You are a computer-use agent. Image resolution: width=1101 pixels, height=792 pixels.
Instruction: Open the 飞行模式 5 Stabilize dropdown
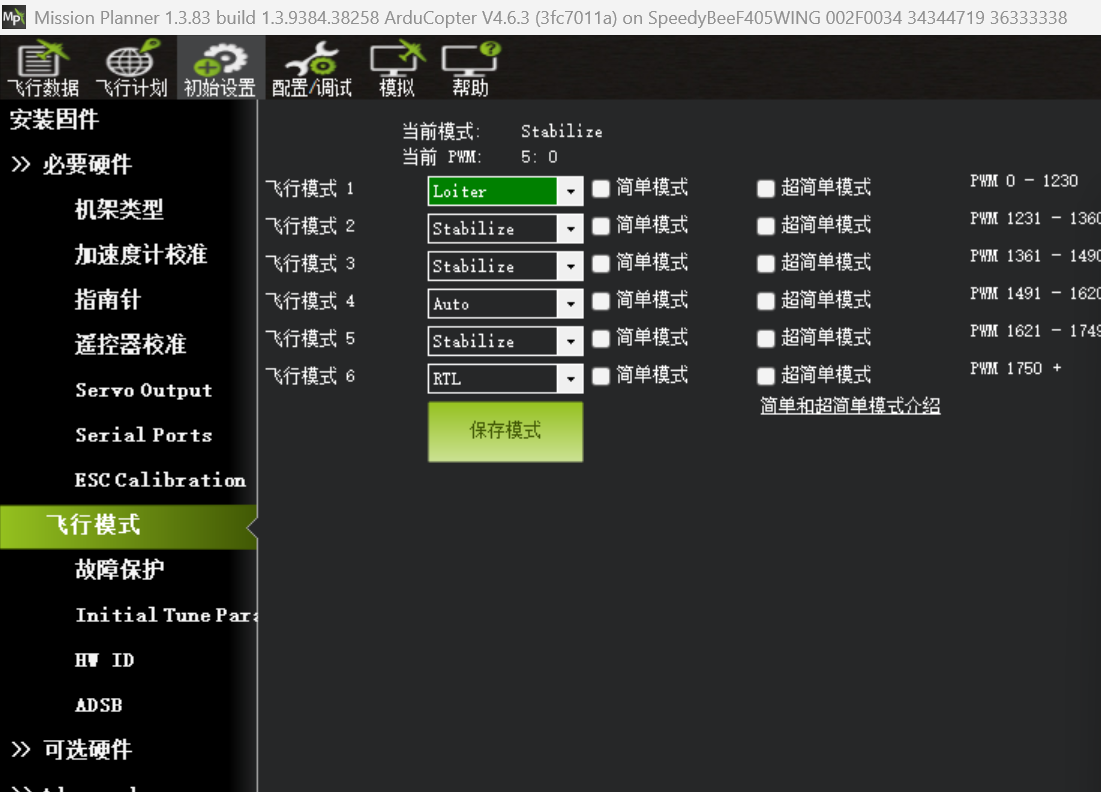pos(506,341)
